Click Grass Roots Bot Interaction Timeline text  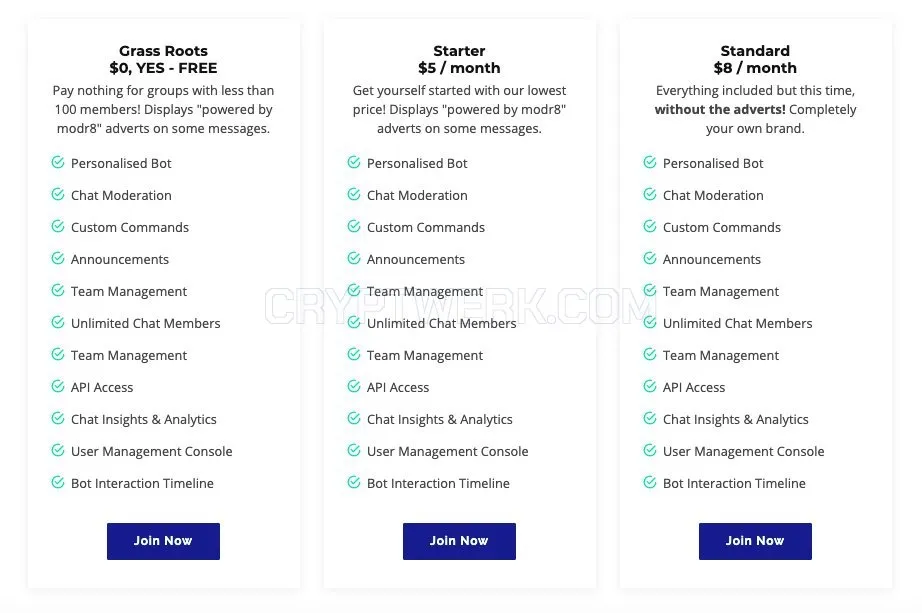142,483
